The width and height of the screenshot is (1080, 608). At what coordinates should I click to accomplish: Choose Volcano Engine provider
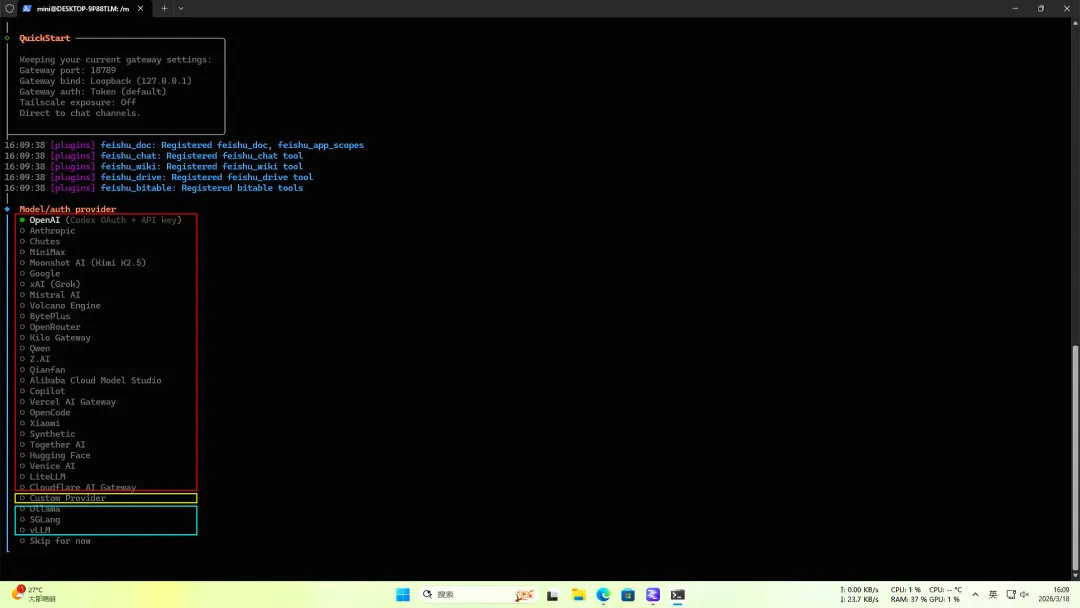click(x=60, y=306)
